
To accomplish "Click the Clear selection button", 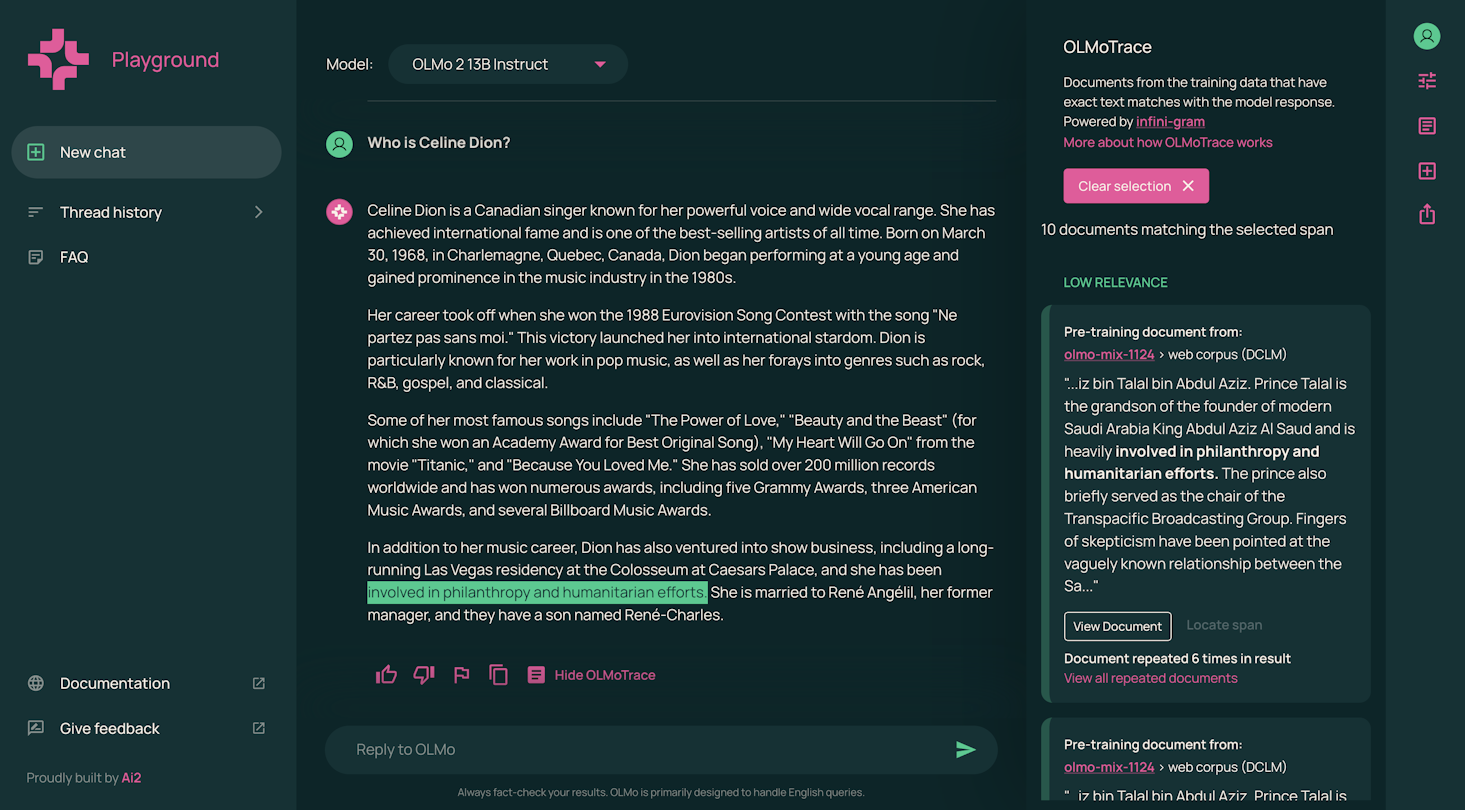I will tap(1136, 186).
